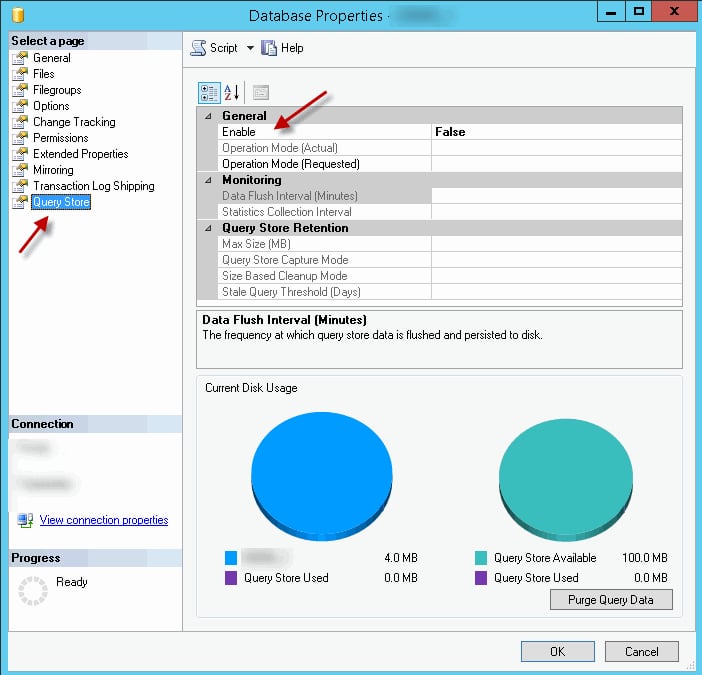Click the Max Size (MB) value cell
This screenshot has height=675, width=702.
tap(556, 244)
